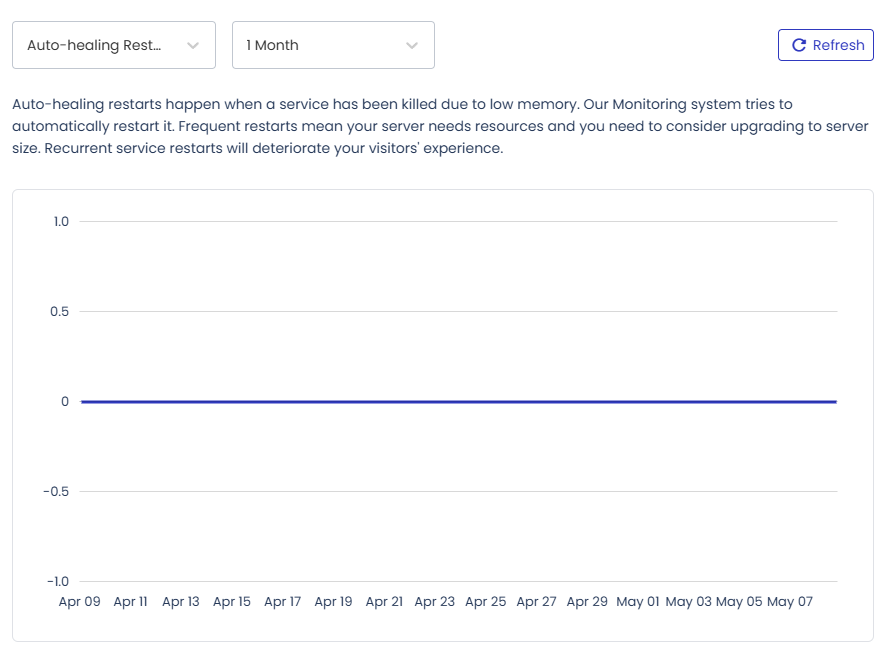Select the Apr 09 x-axis label
The image size is (882, 652).
[x=79, y=601]
